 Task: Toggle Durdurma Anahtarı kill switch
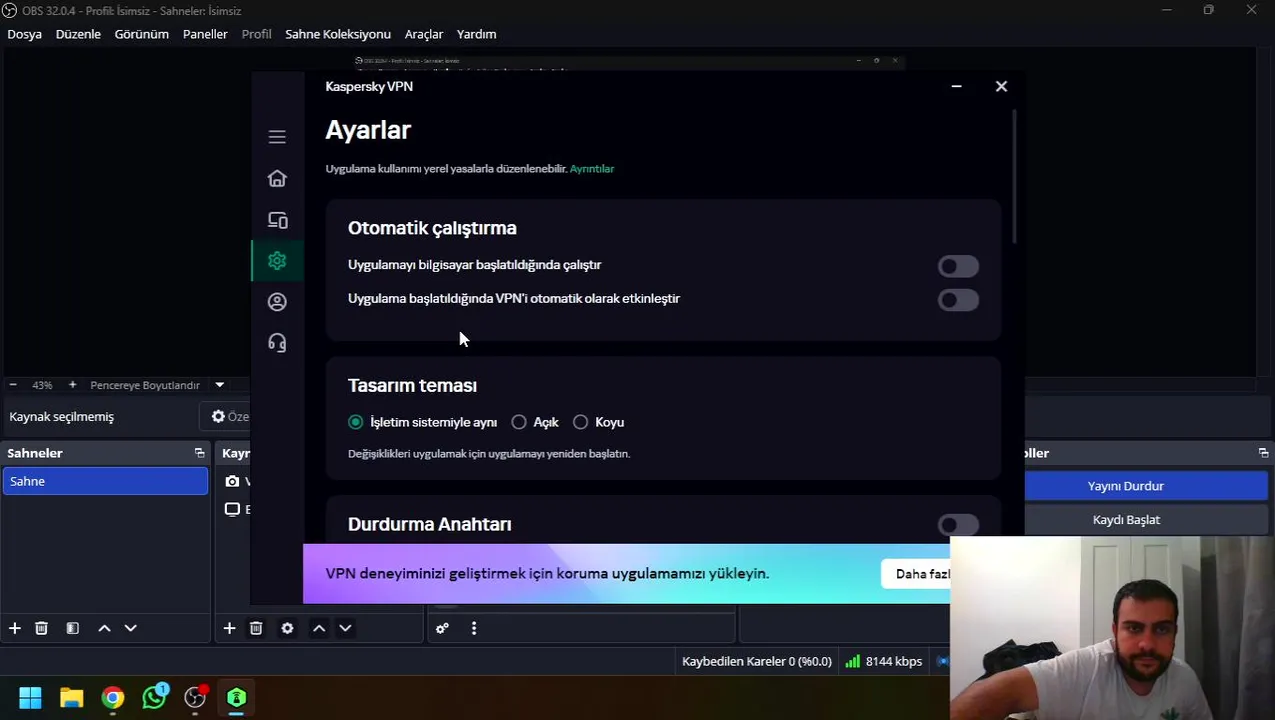pyautogui.click(x=958, y=525)
